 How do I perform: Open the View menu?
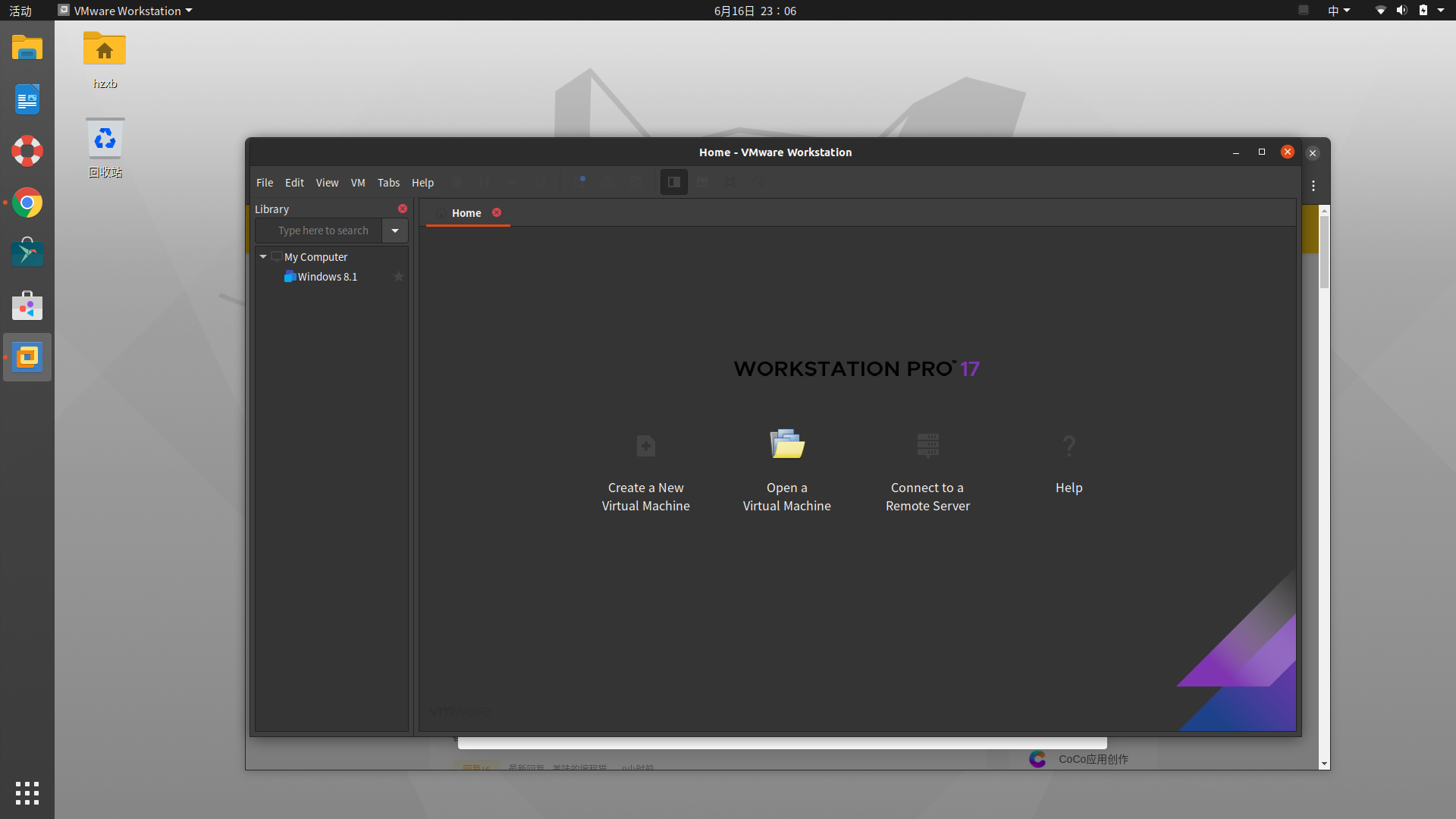coord(327,183)
